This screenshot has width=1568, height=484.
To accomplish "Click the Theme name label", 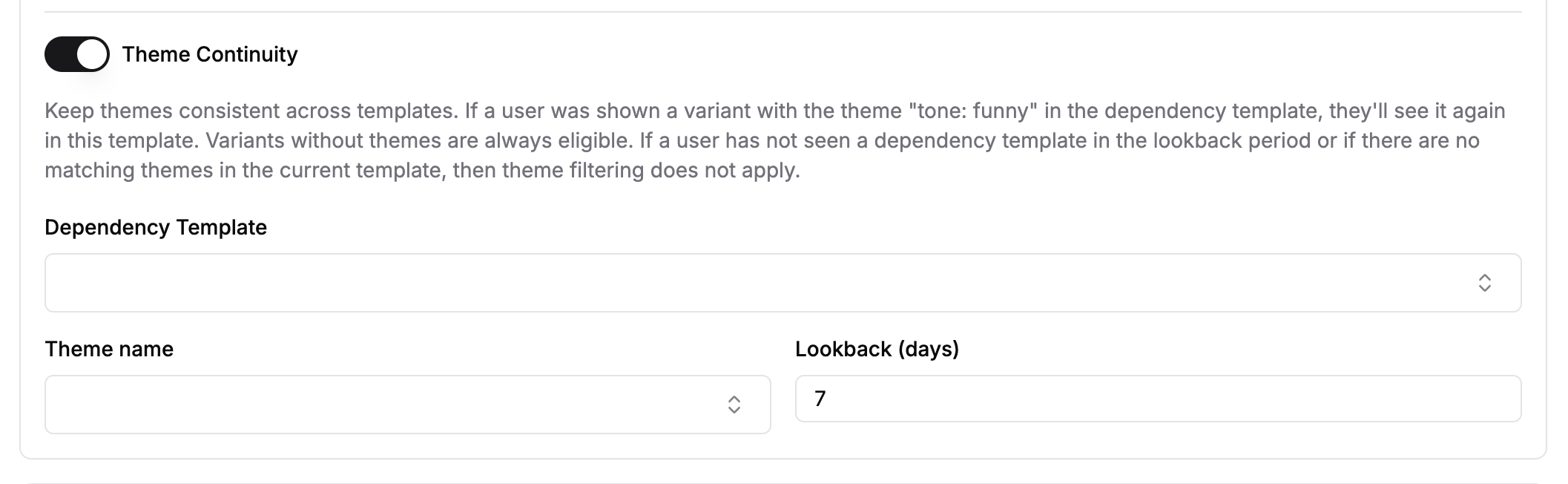I will point(109,348).
